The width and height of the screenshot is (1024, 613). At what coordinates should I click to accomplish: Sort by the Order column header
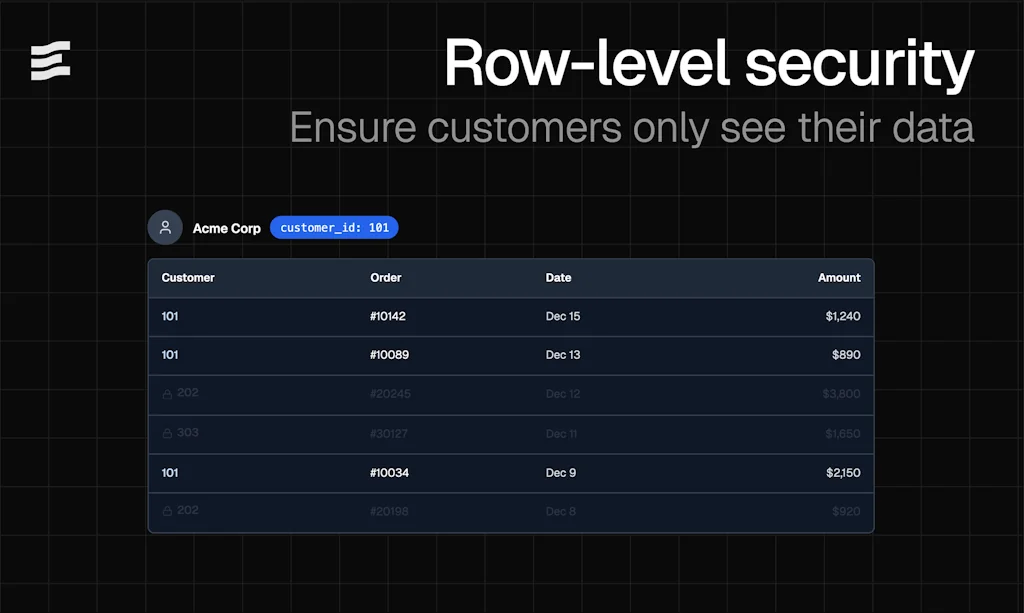(385, 277)
